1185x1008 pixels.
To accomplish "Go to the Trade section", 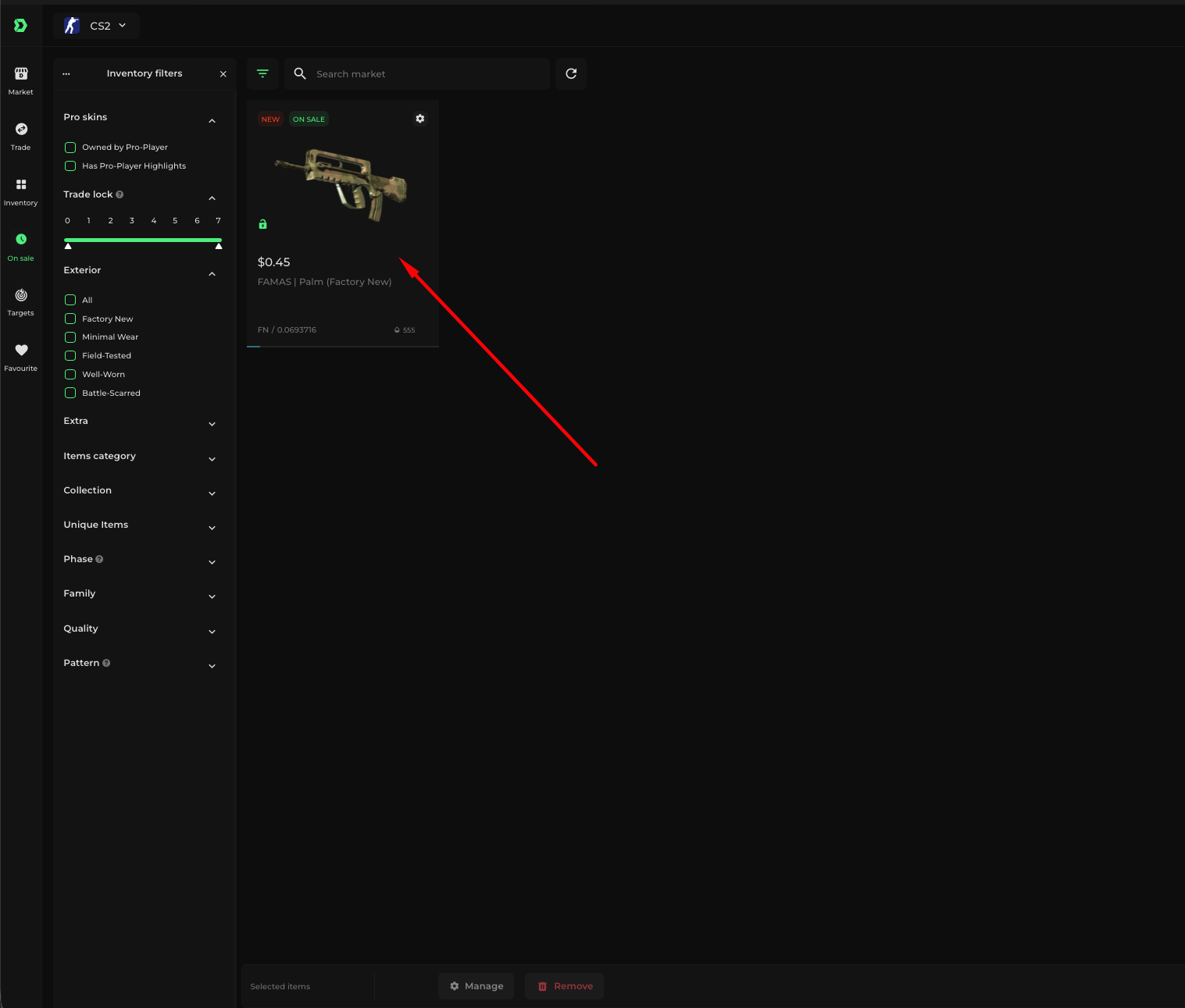I will point(21,136).
